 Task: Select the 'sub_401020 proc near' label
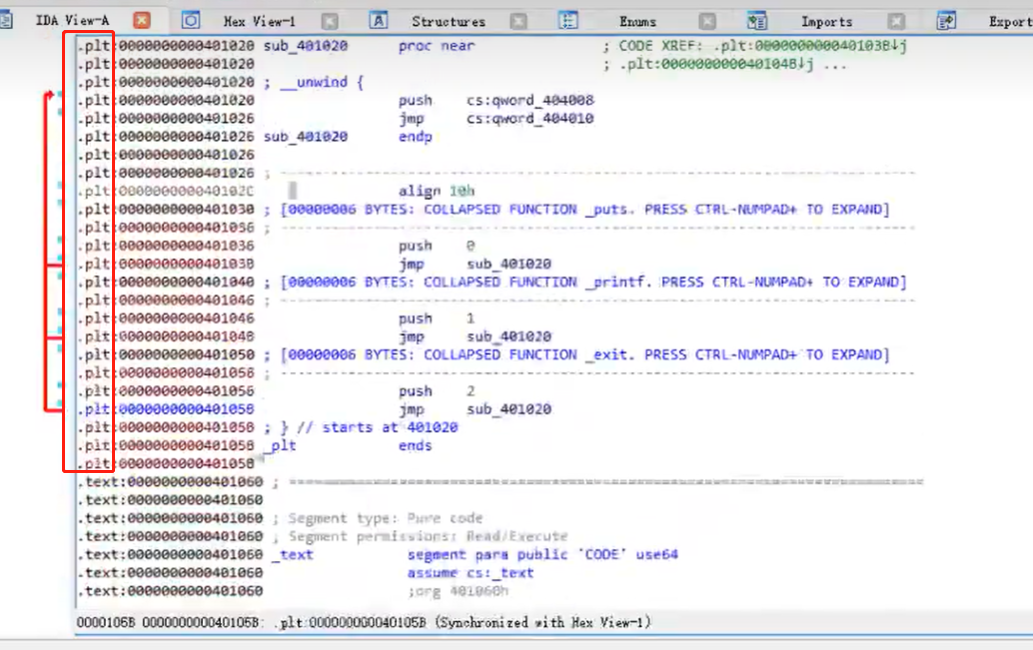369,46
